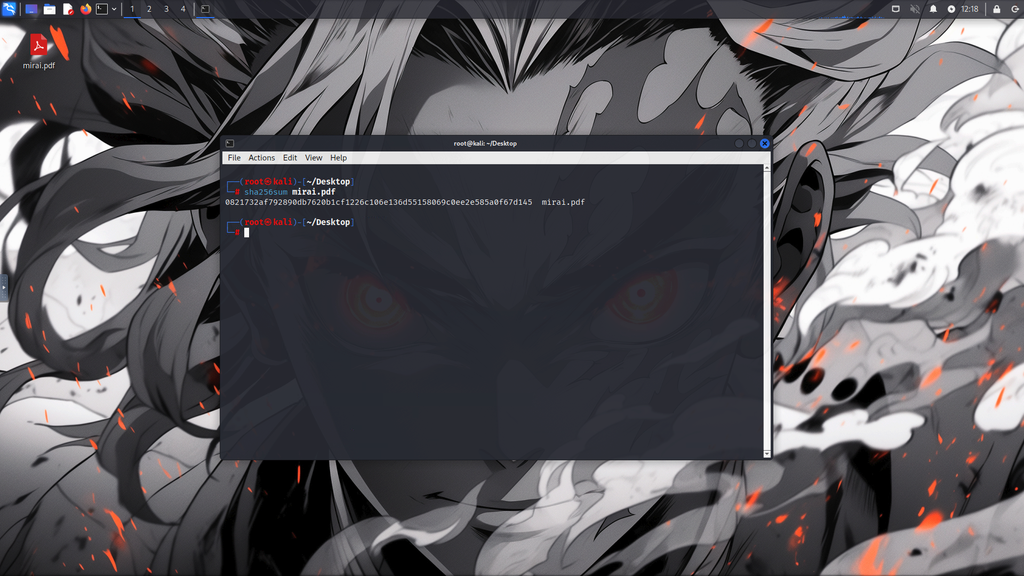Switch to workspace 1
The image size is (1024, 576).
[132, 9]
